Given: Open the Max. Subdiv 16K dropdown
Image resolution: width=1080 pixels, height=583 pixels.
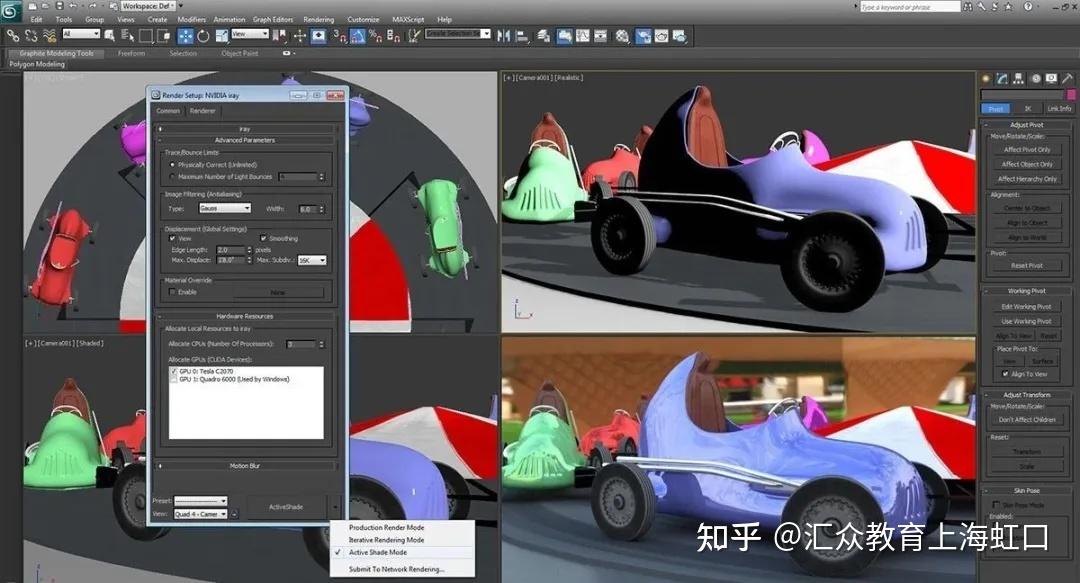Looking at the screenshot, I should 313,261.
